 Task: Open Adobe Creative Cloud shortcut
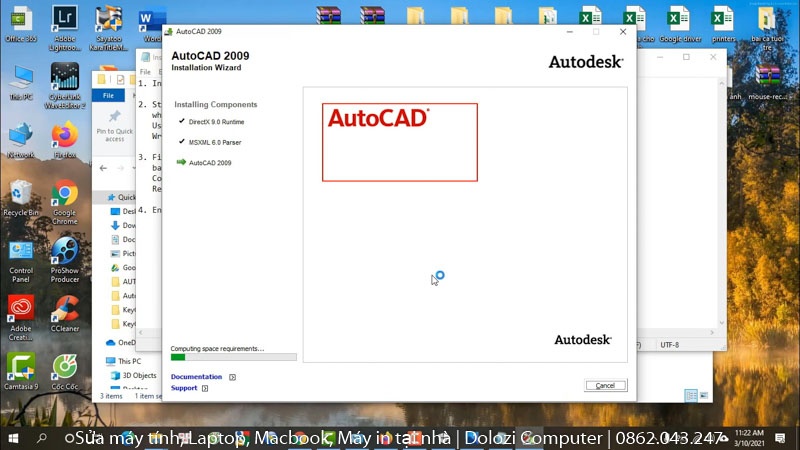(21, 318)
